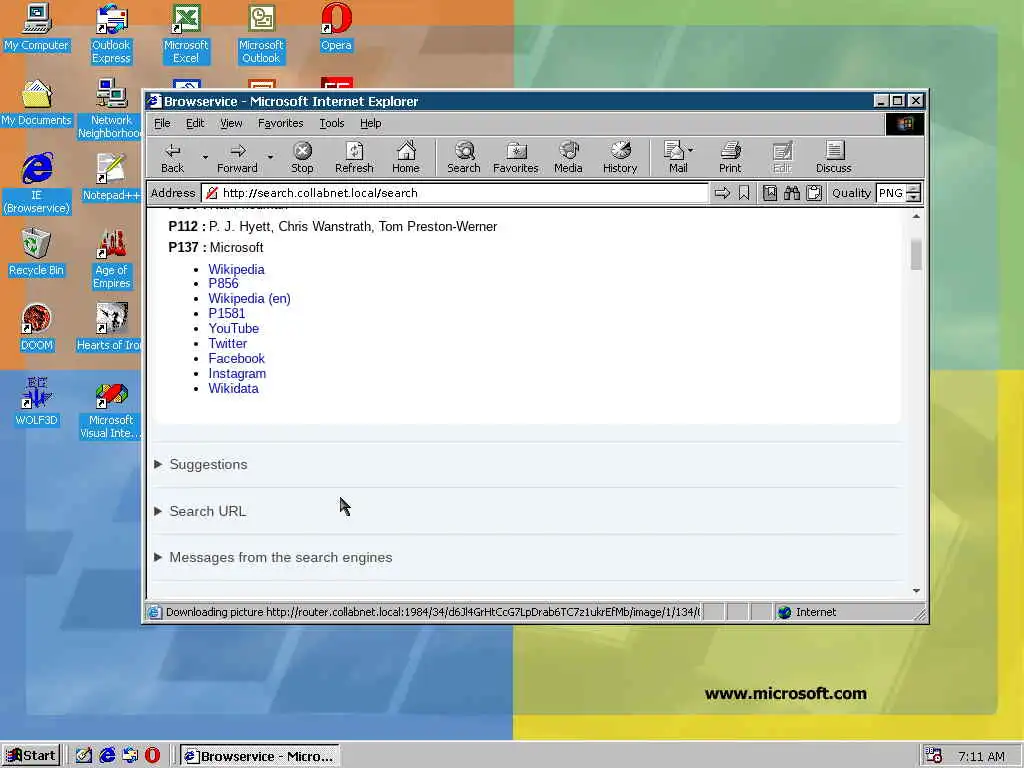Select the Notepad++ desktop shortcut

(111, 178)
